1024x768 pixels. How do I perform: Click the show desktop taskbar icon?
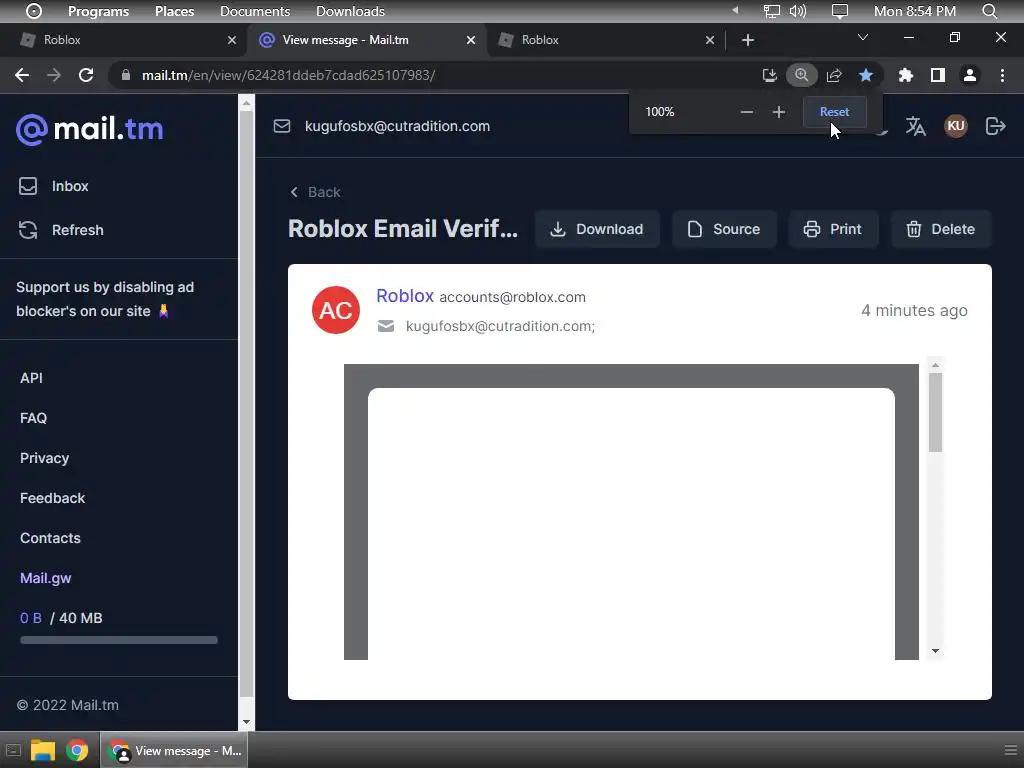coord(13,751)
